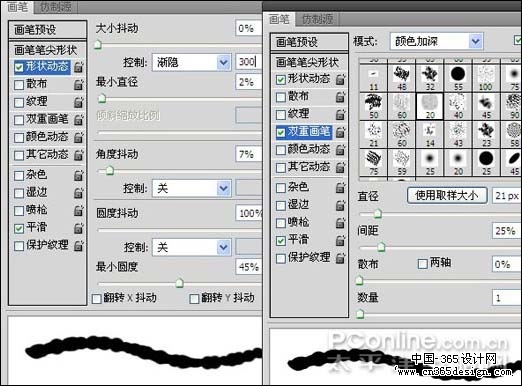This screenshot has height=386, width=522.
Task: Switch to 仿制源 tab in left panel
Action: (56, 7)
